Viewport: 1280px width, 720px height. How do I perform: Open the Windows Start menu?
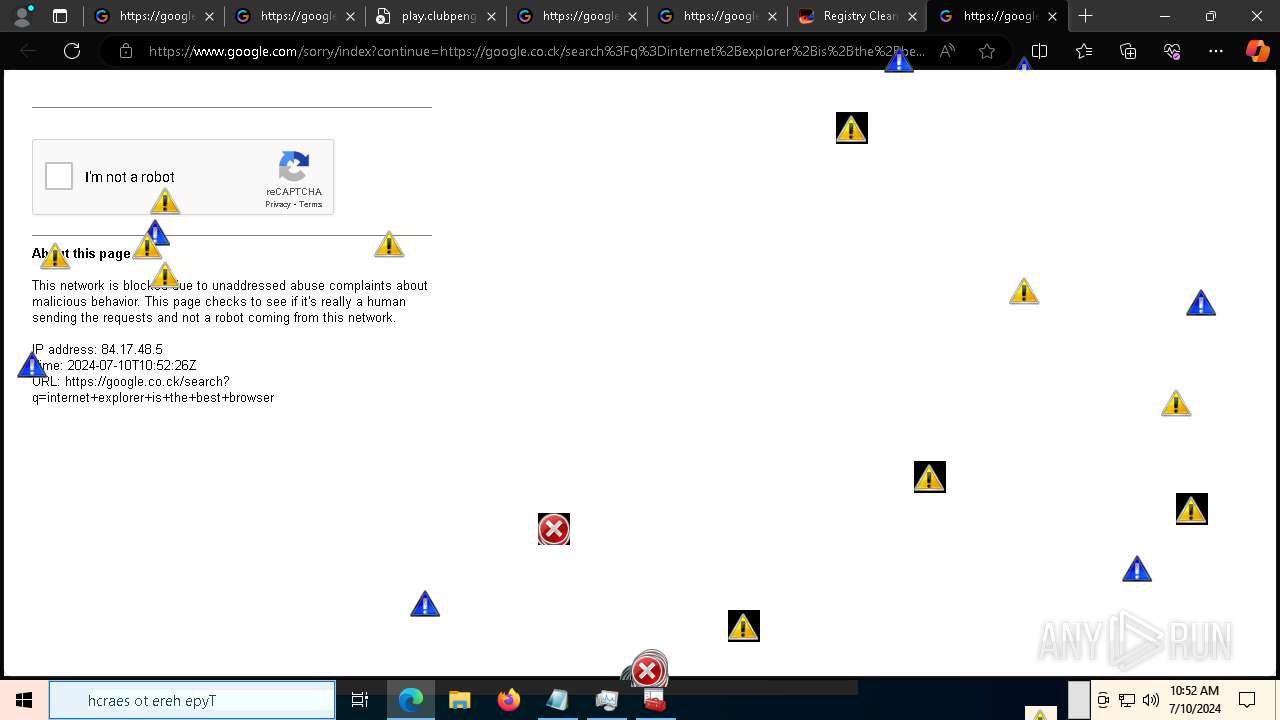[24, 700]
